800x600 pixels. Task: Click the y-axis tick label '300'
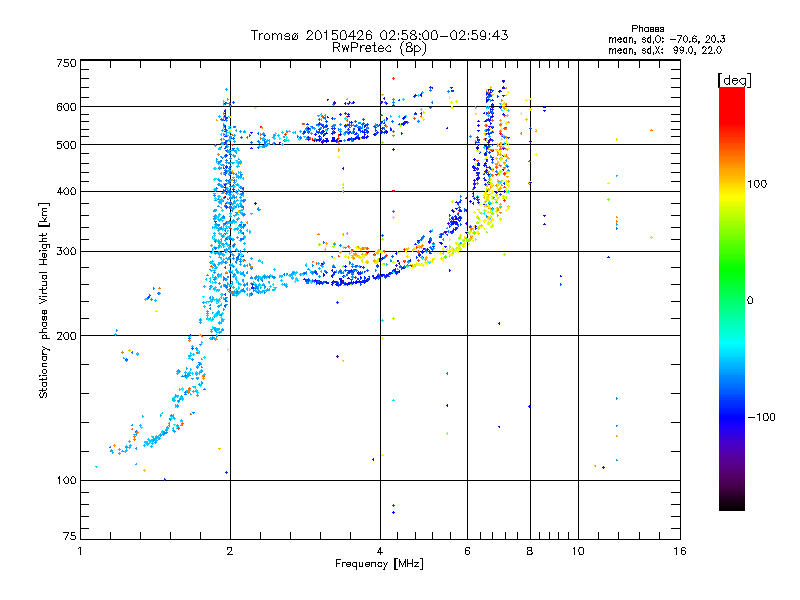pos(66,252)
